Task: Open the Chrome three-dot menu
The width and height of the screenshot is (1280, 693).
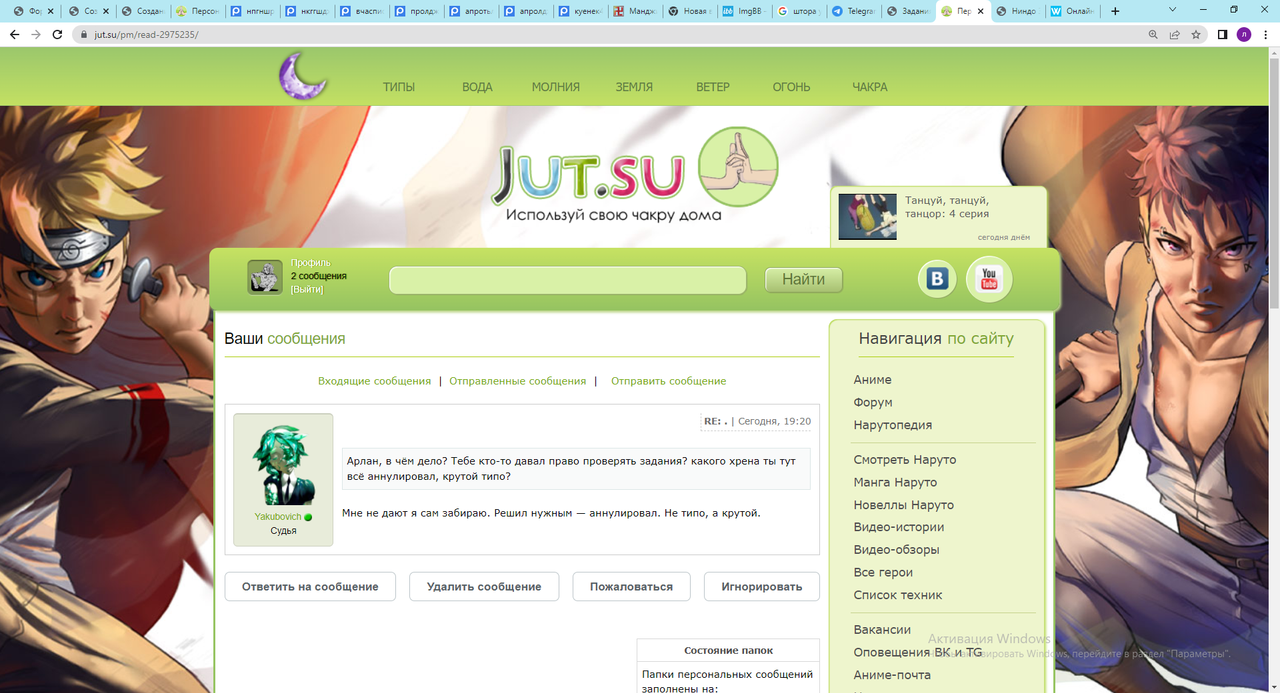Action: [x=1264, y=34]
